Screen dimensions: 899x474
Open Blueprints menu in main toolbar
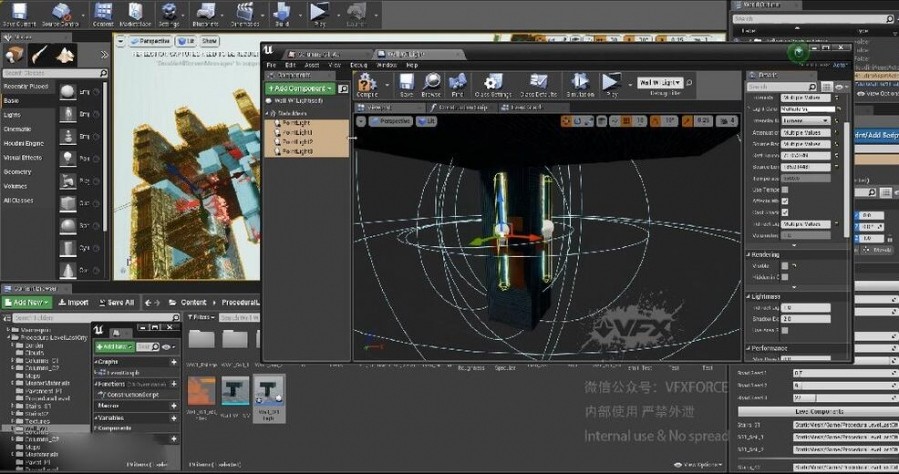(205, 14)
